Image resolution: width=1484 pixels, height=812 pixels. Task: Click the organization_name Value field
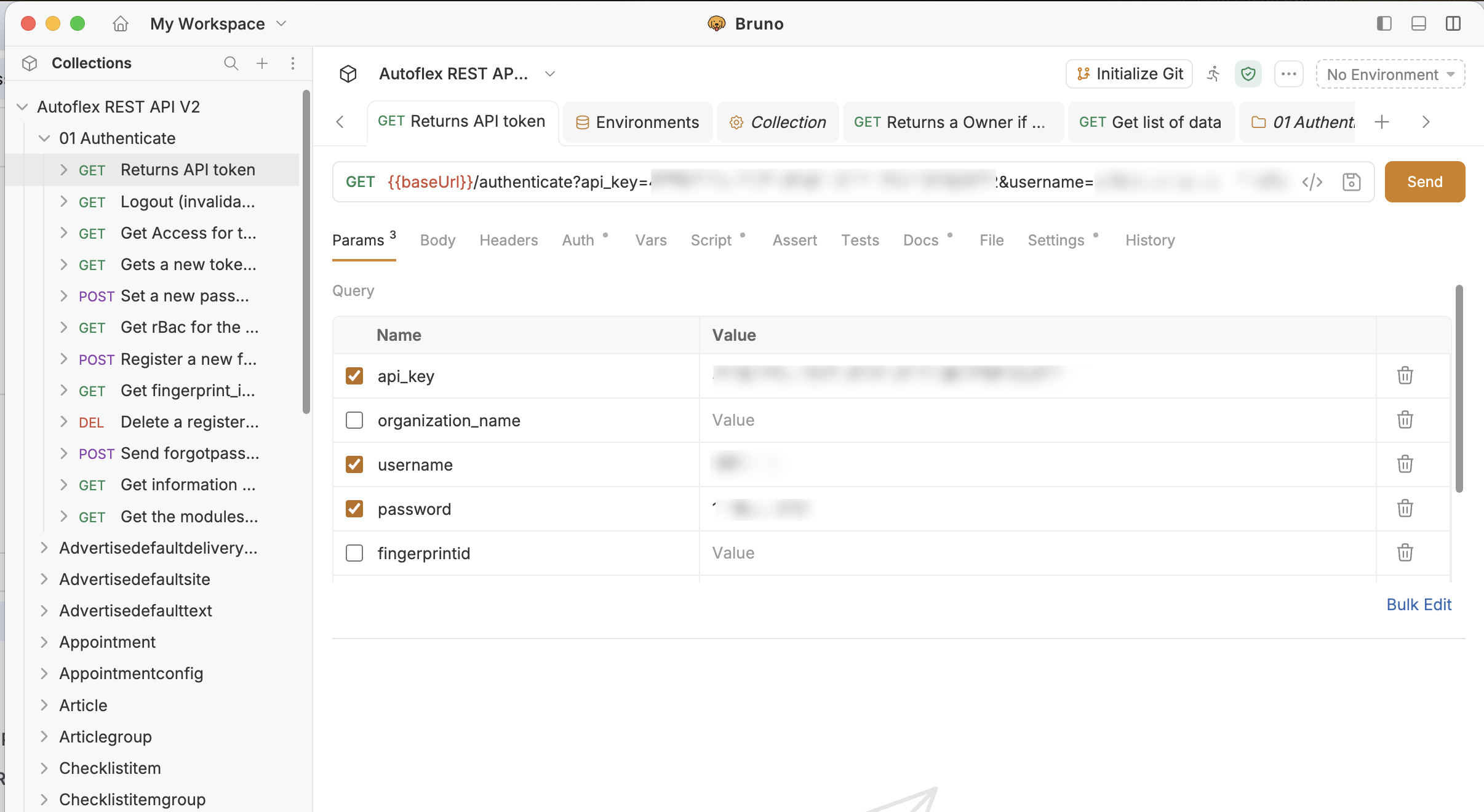click(x=1037, y=420)
